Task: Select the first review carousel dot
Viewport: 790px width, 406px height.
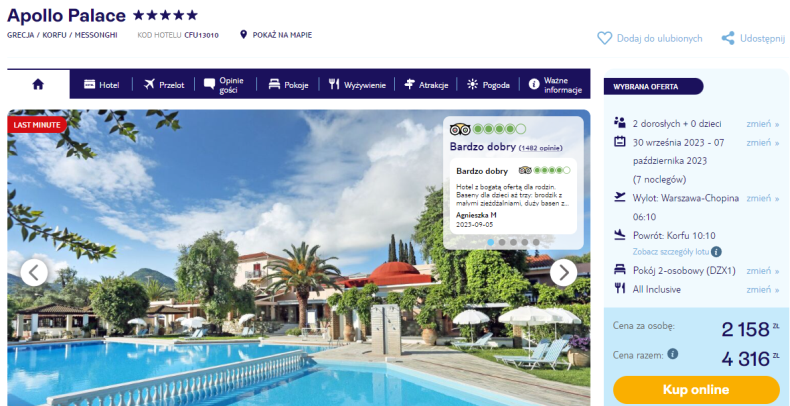Action: (x=491, y=242)
